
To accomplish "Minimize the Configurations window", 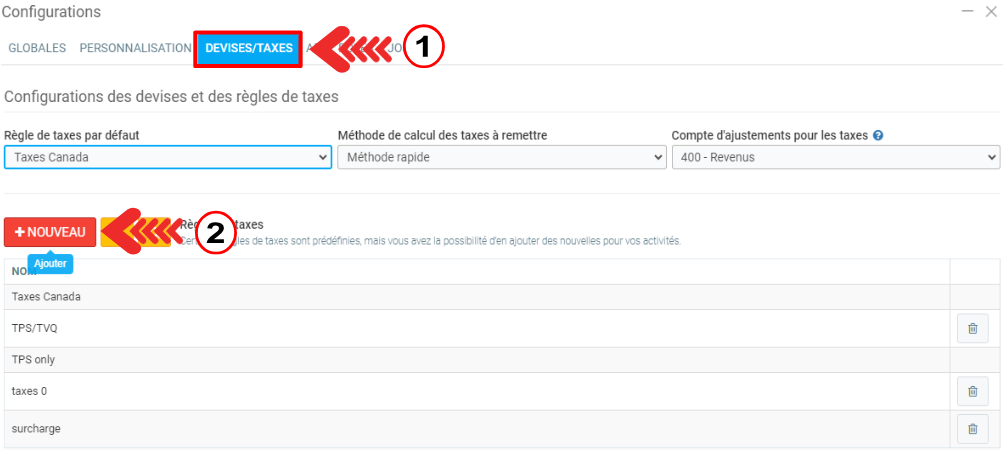I will [966, 11].
